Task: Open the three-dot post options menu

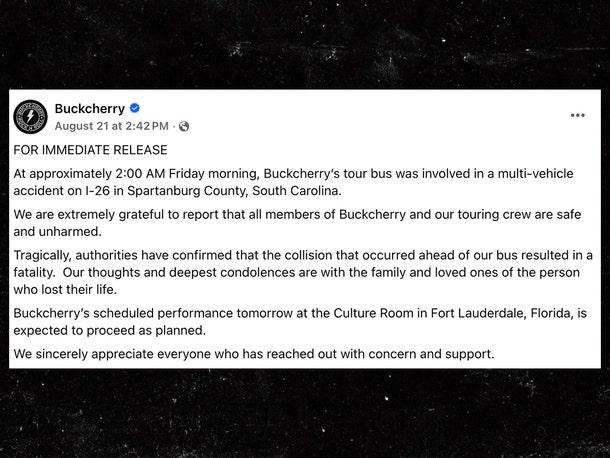Action: point(578,115)
